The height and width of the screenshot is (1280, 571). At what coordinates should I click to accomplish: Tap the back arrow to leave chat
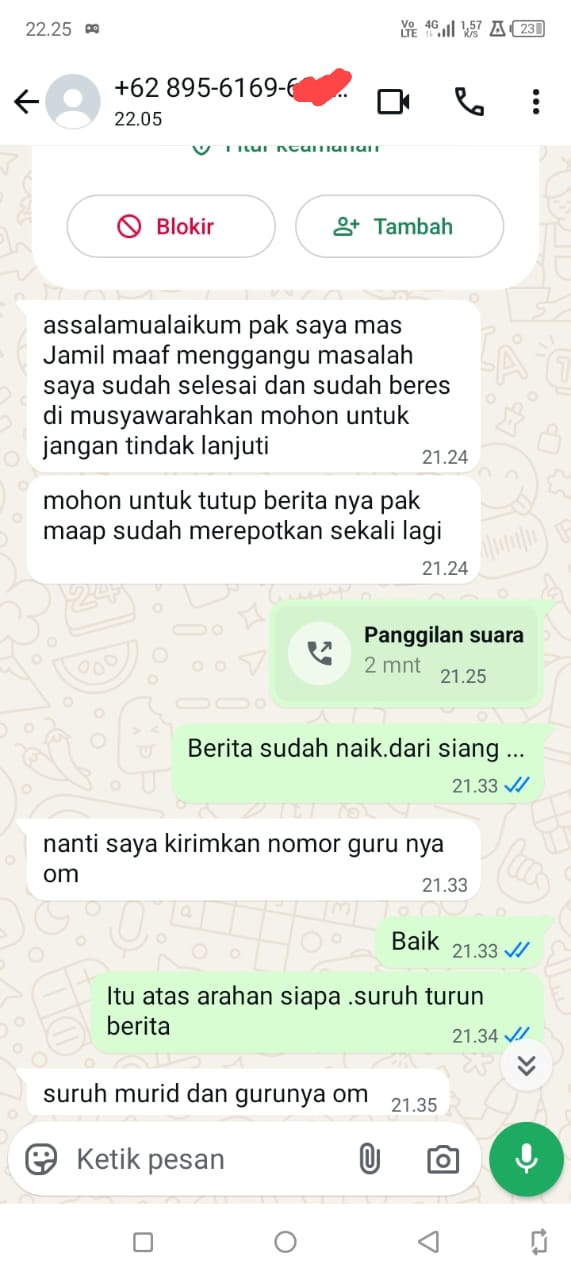pyautogui.click(x=25, y=102)
